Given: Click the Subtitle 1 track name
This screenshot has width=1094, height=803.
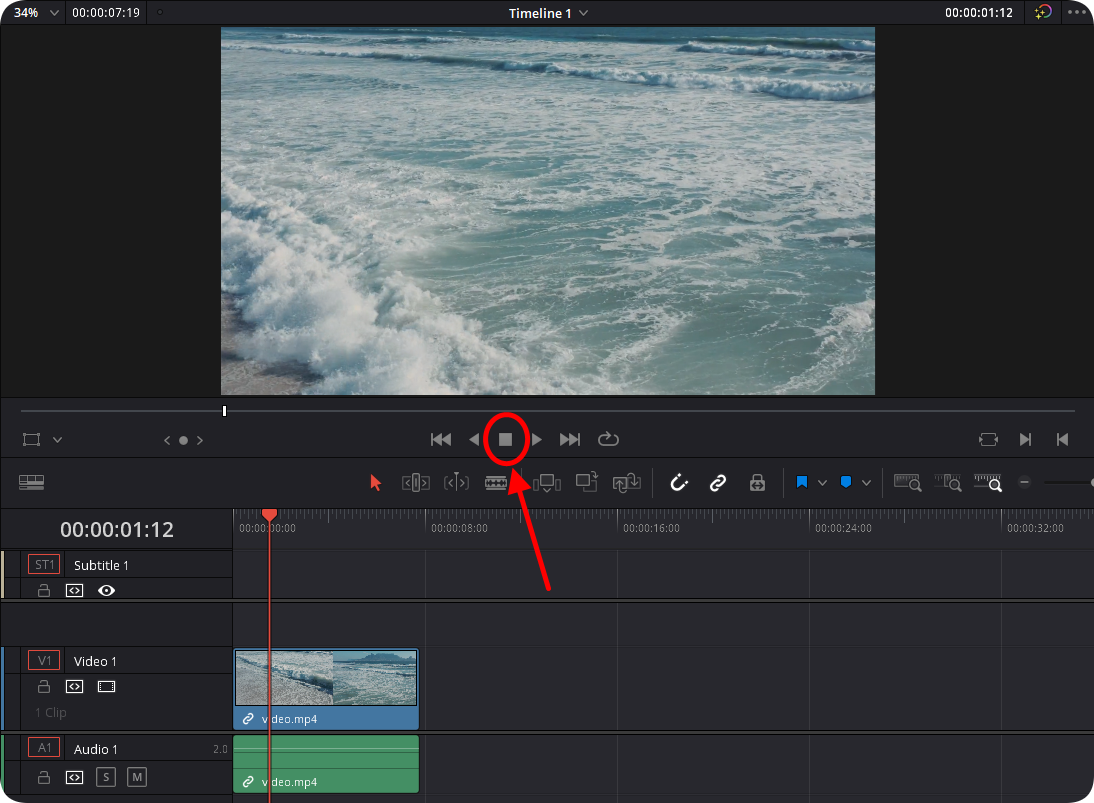Looking at the screenshot, I should tap(101, 566).
